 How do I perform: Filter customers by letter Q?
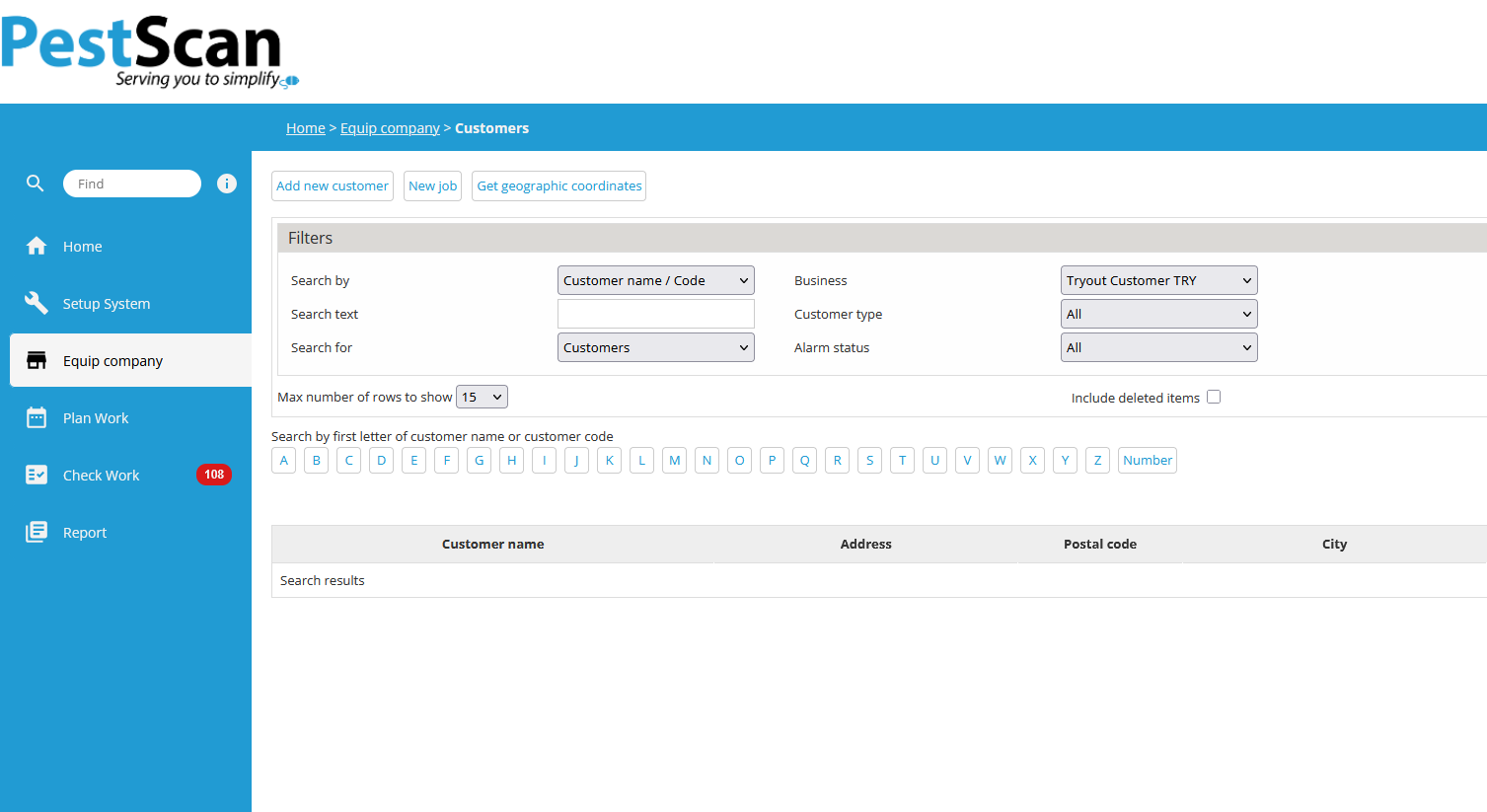pyautogui.click(x=805, y=460)
